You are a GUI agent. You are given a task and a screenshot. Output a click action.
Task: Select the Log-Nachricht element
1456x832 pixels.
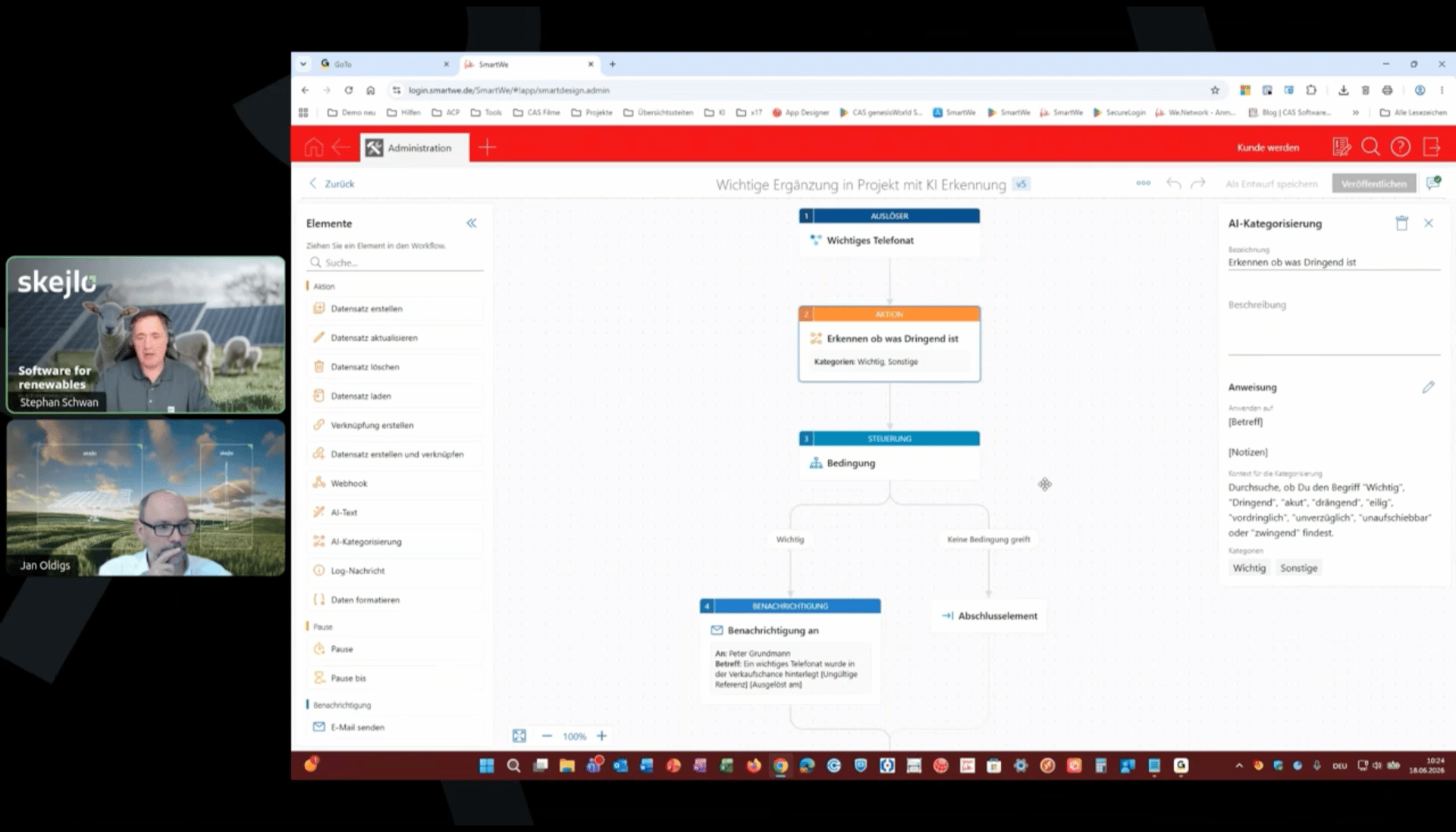[395, 570]
